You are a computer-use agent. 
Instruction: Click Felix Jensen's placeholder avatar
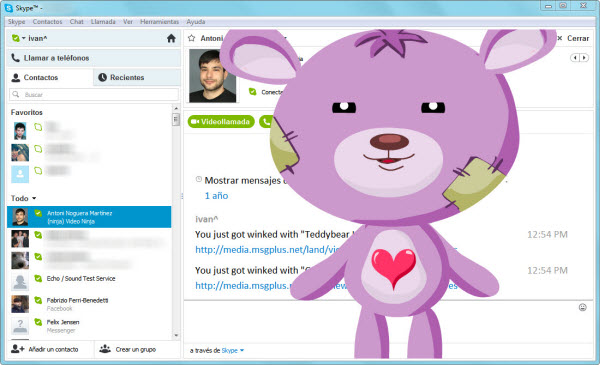[20, 326]
